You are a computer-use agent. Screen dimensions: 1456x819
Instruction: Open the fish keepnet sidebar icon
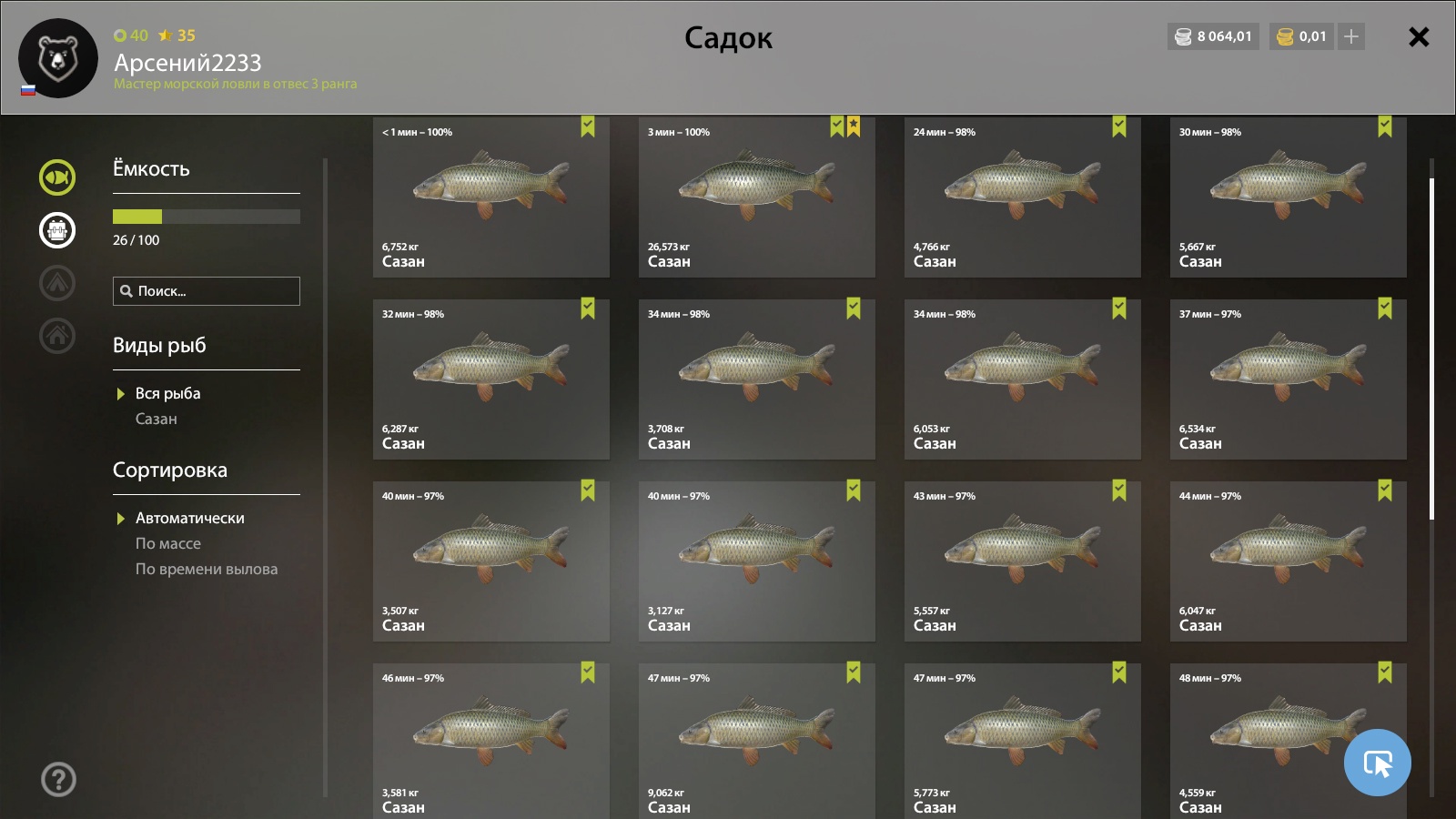pyautogui.click(x=57, y=177)
